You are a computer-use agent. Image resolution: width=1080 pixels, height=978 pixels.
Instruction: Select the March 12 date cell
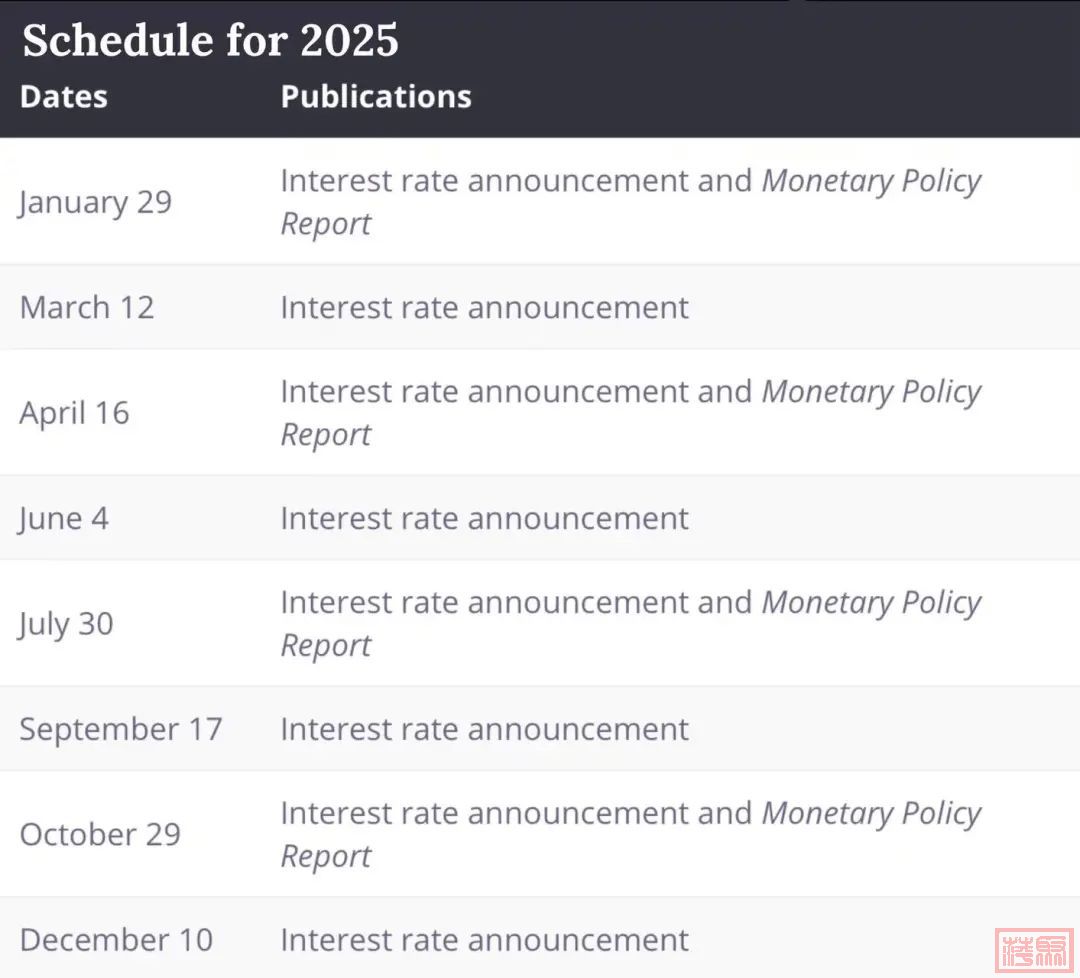pos(87,307)
